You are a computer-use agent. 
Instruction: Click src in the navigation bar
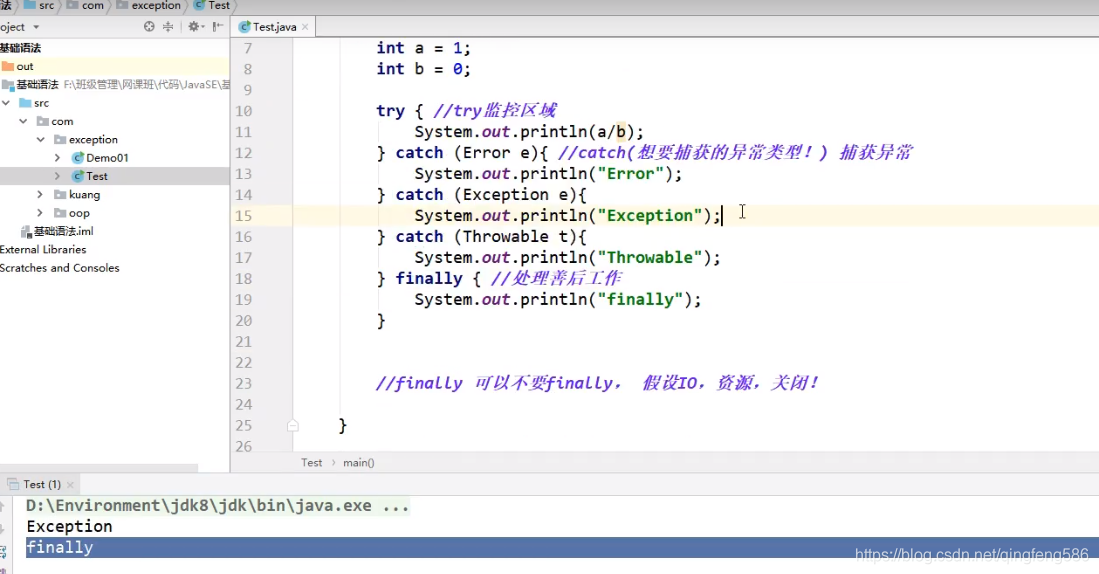coord(39,6)
